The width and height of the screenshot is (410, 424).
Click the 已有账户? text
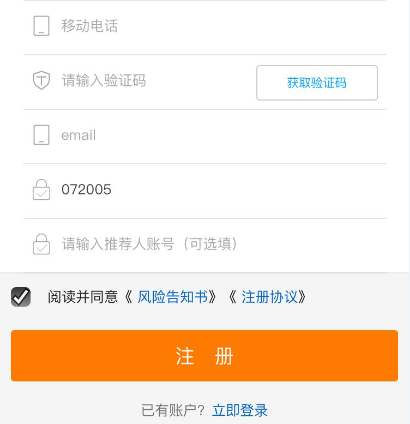tap(173, 410)
